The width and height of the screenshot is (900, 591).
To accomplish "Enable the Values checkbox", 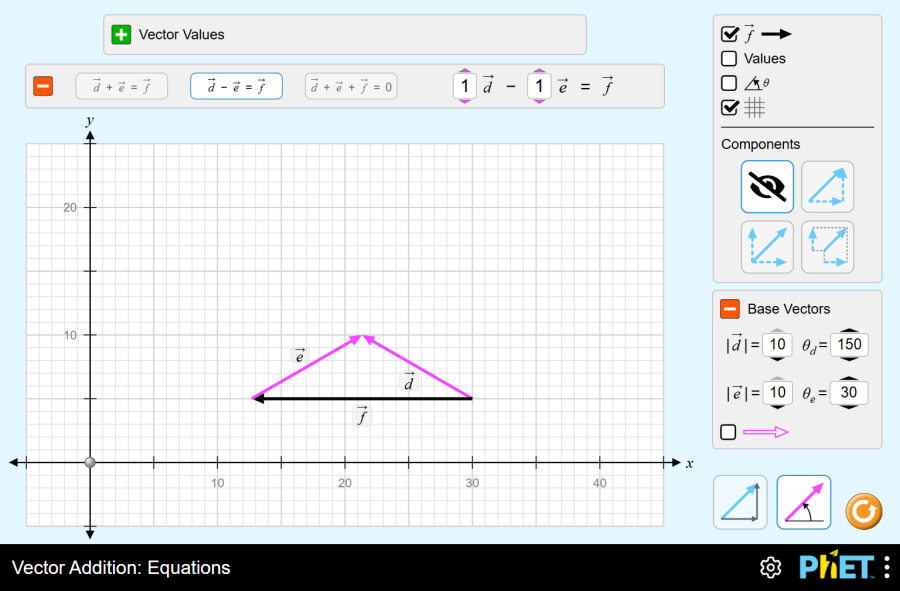I will tap(730, 59).
